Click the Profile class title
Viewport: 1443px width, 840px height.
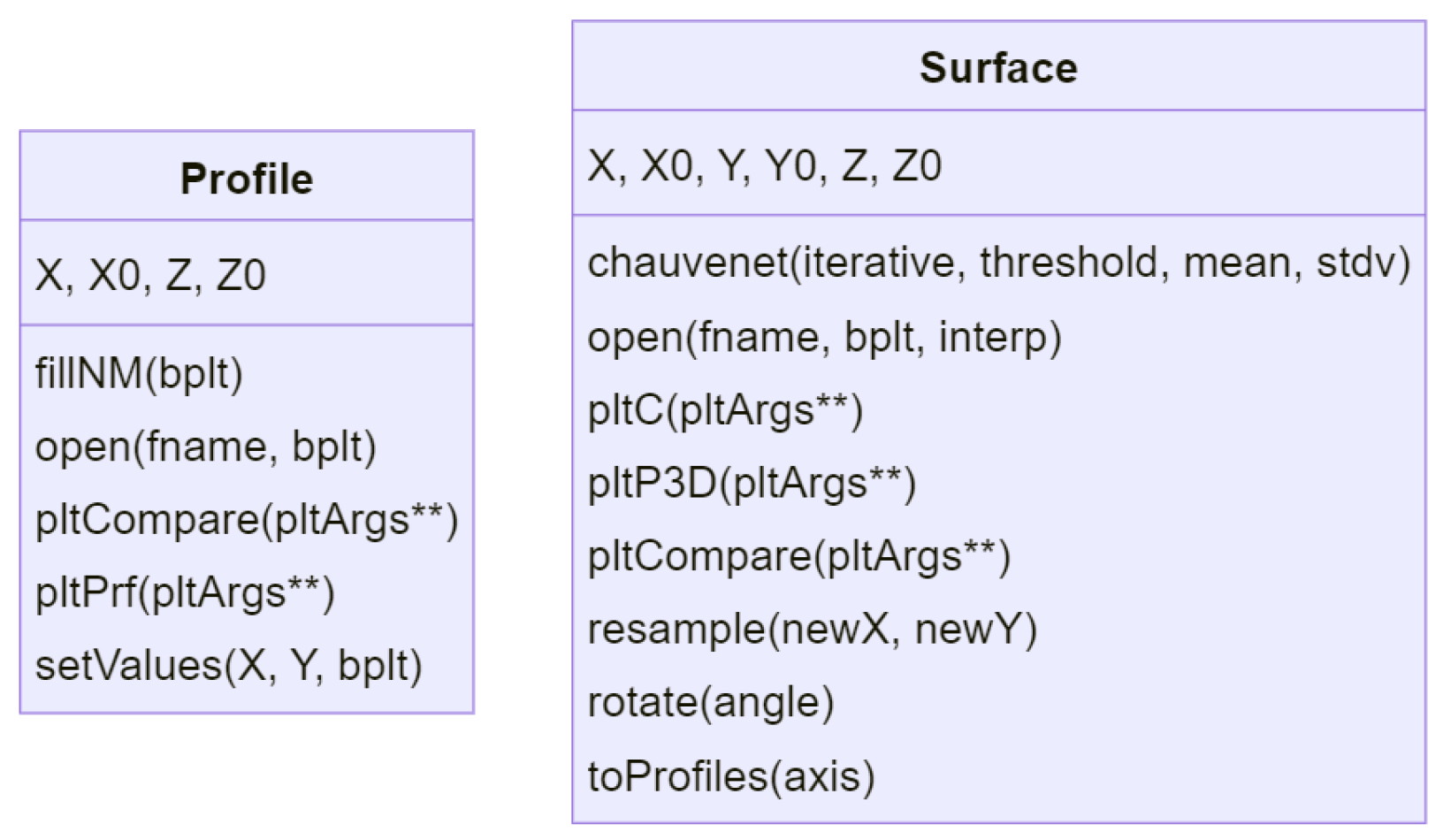pos(247,179)
